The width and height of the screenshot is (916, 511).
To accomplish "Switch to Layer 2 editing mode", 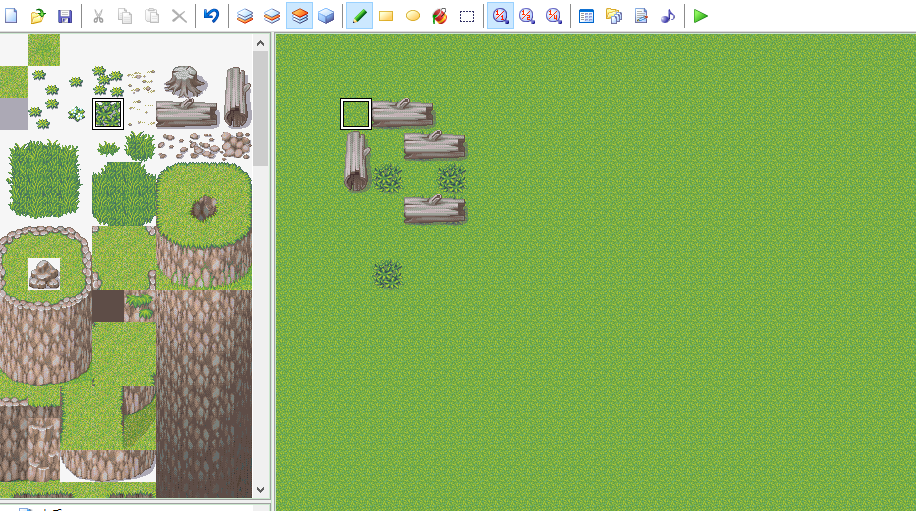I will tap(272, 16).
